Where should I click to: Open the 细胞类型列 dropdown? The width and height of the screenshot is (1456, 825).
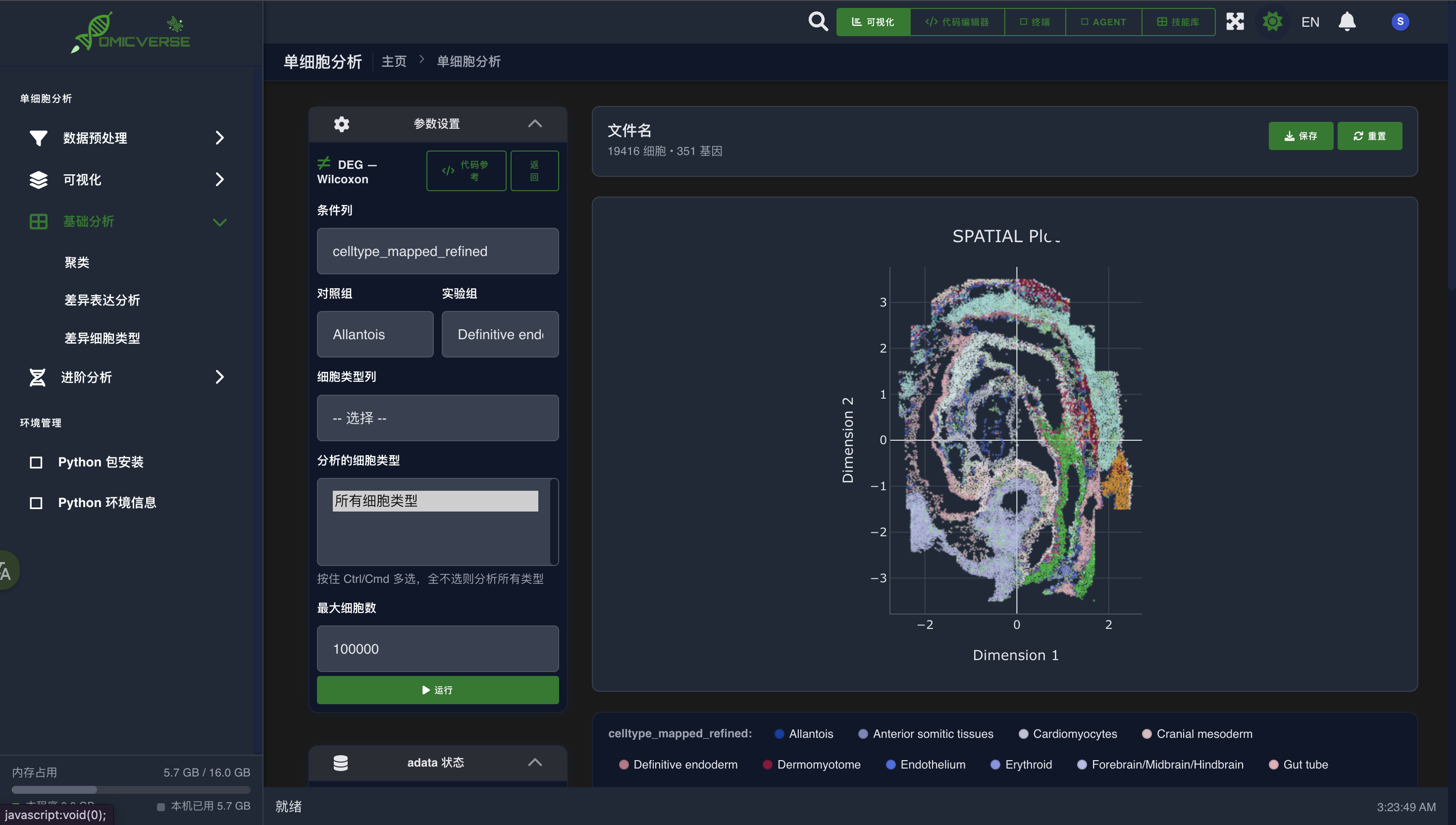tap(437, 418)
